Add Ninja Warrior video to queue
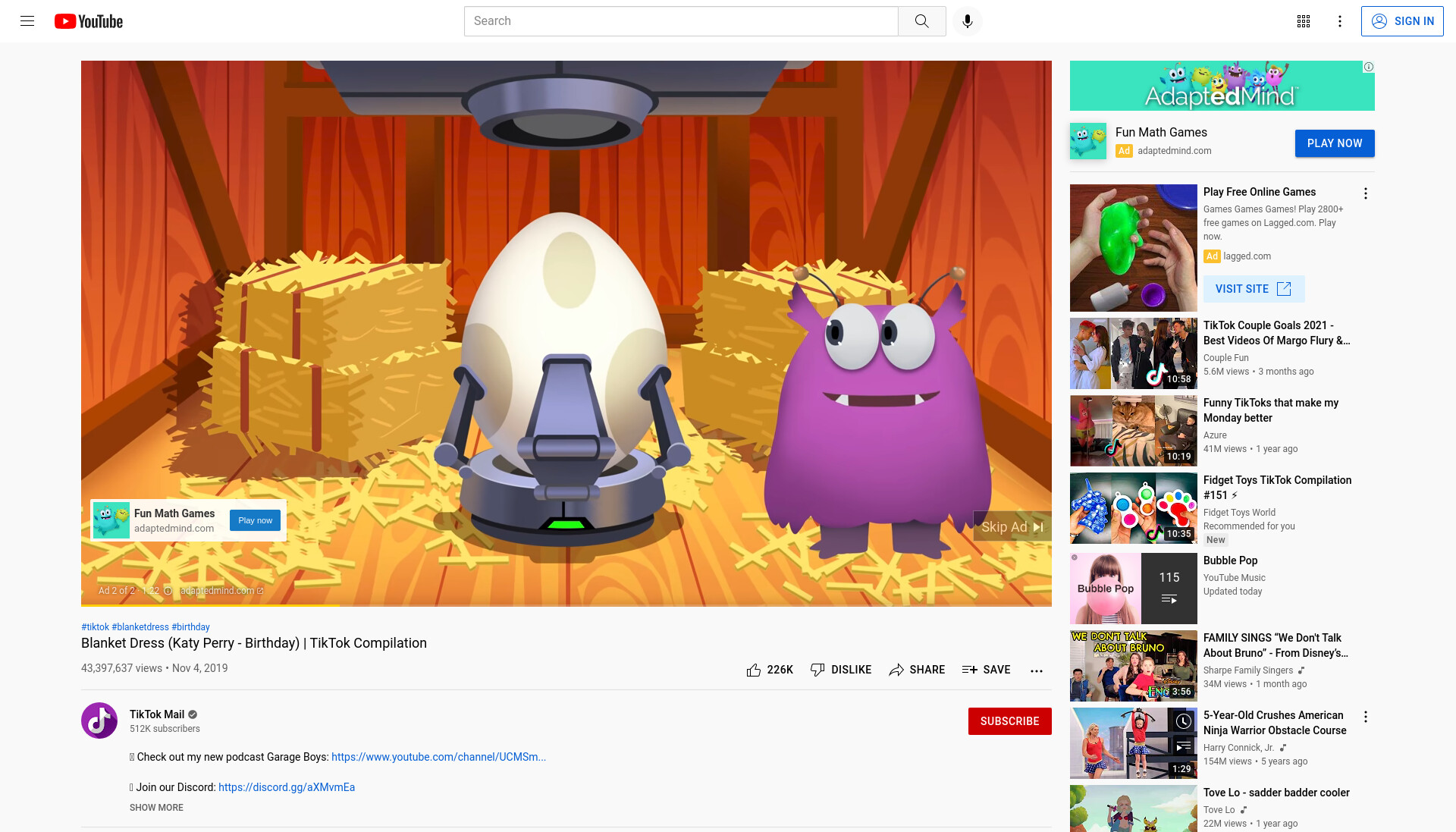This screenshot has width=1456, height=832. 1183,747
